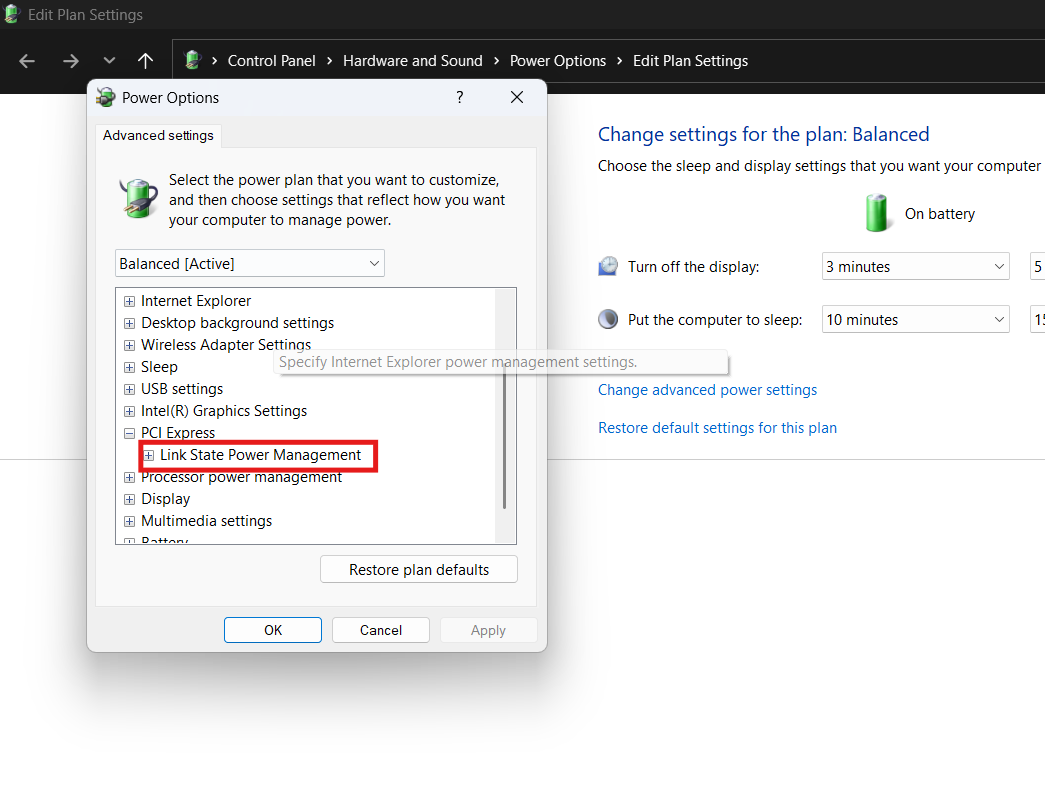Screen dimensions: 1045x802
Task: Expand the USB settings node
Action: coord(129,389)
